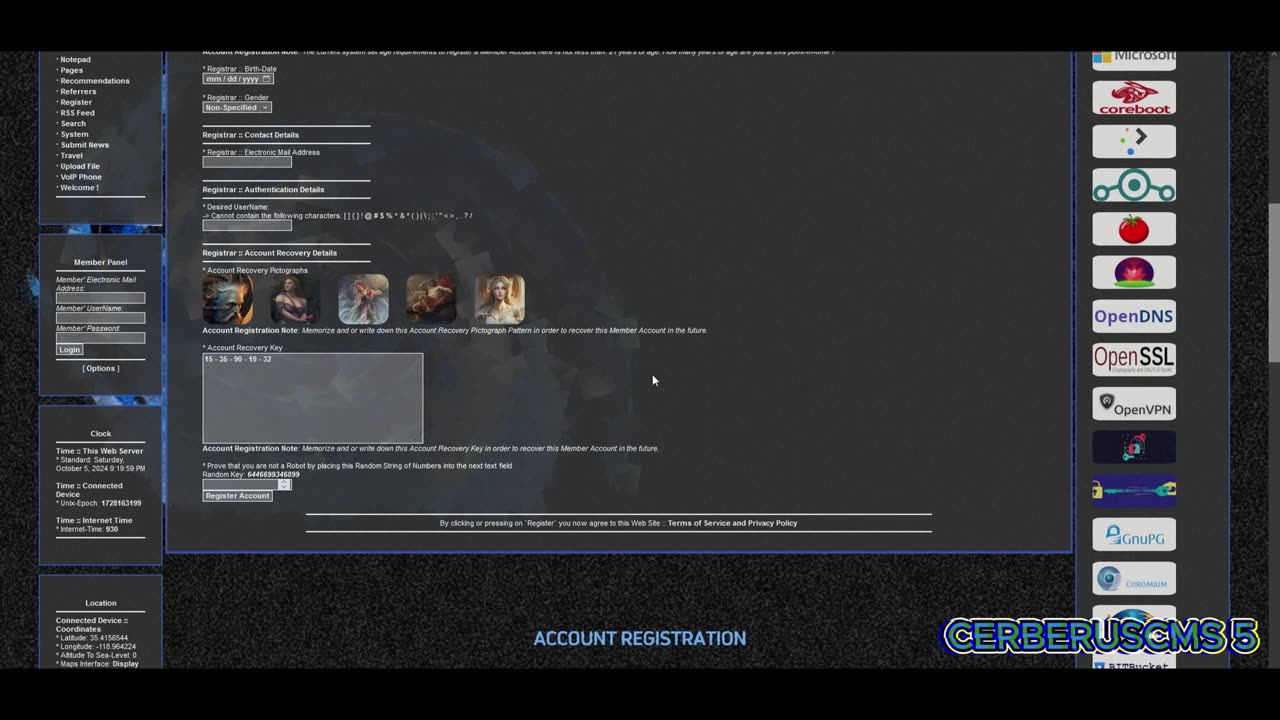
Task: Select the first recovery pictograph, the old warrior
Action: [x=228, y=299]
